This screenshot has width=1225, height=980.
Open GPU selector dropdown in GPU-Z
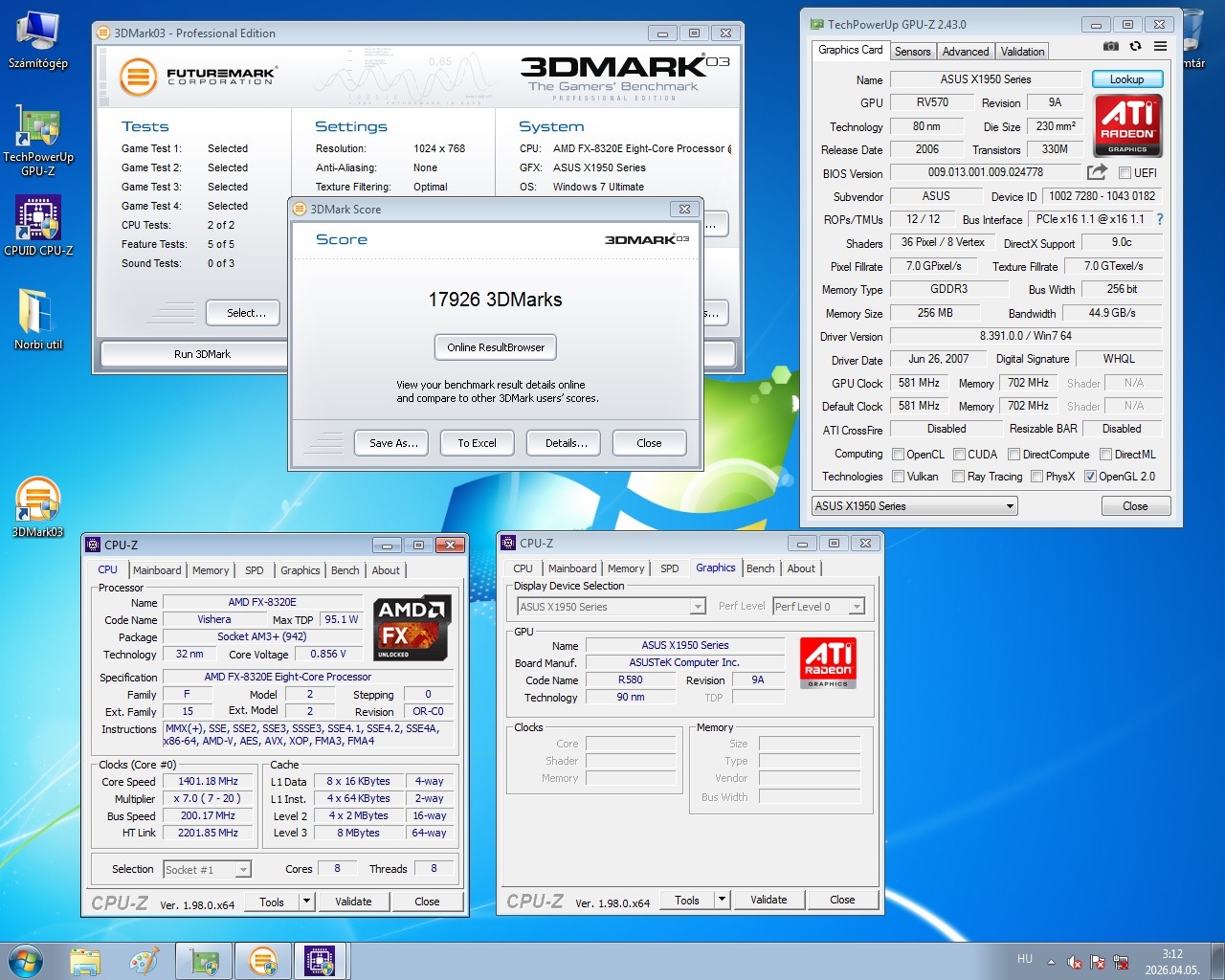point(914,506)
